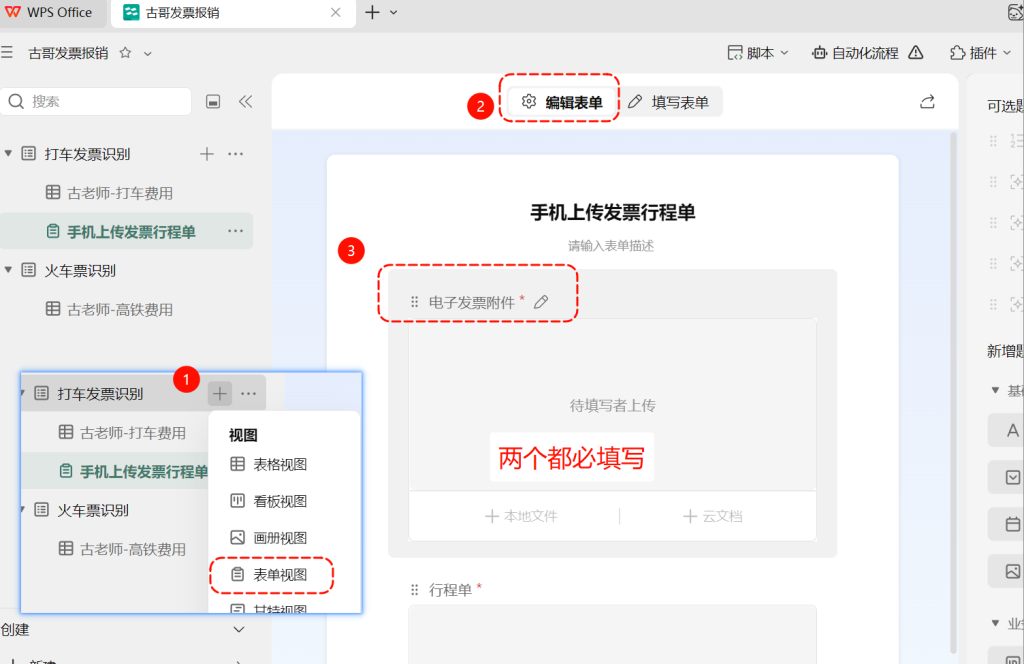Open 自动化流程
Screen dimensions: 1024x664
(855, 53)
